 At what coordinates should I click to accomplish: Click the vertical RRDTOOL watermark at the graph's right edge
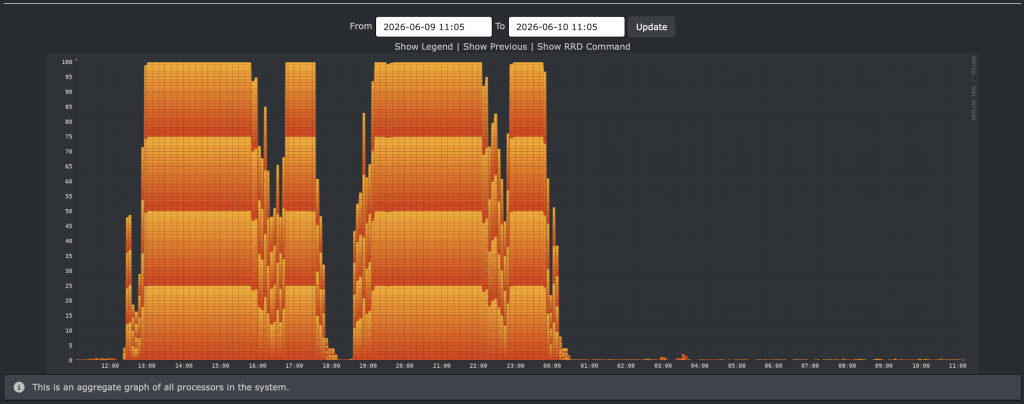click(972, 88)
